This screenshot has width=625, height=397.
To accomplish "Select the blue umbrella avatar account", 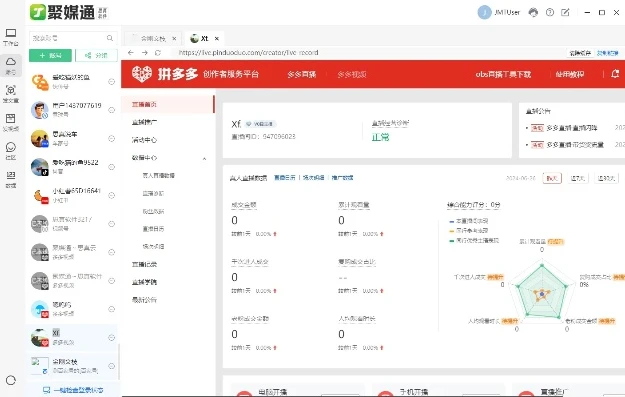I will (x=73, y=309).
